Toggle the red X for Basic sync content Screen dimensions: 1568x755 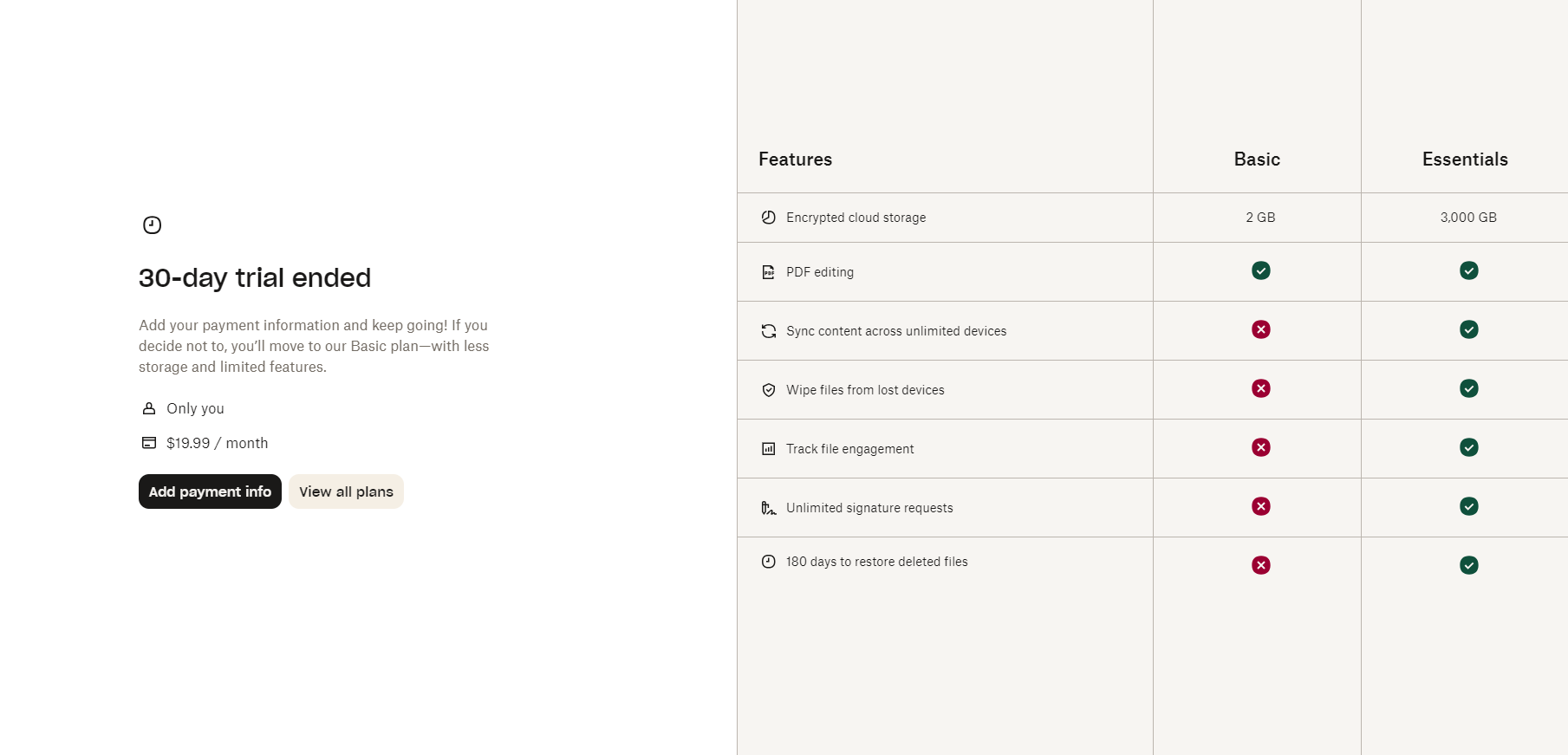point(1259,329)
